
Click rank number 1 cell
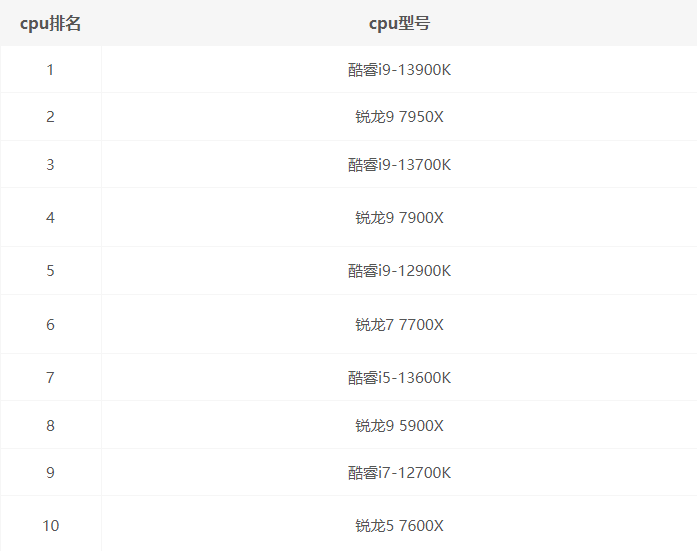(x=50, y=70)
